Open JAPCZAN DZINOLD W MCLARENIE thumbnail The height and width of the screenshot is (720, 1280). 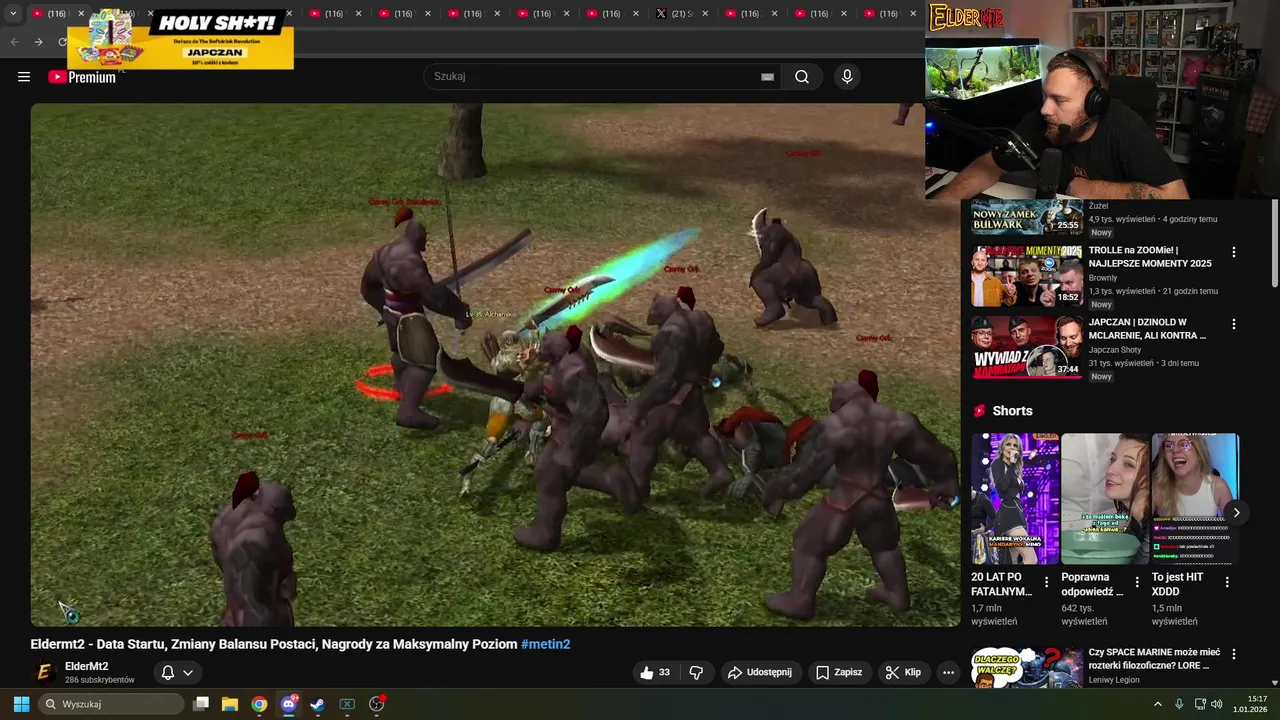1027,347
